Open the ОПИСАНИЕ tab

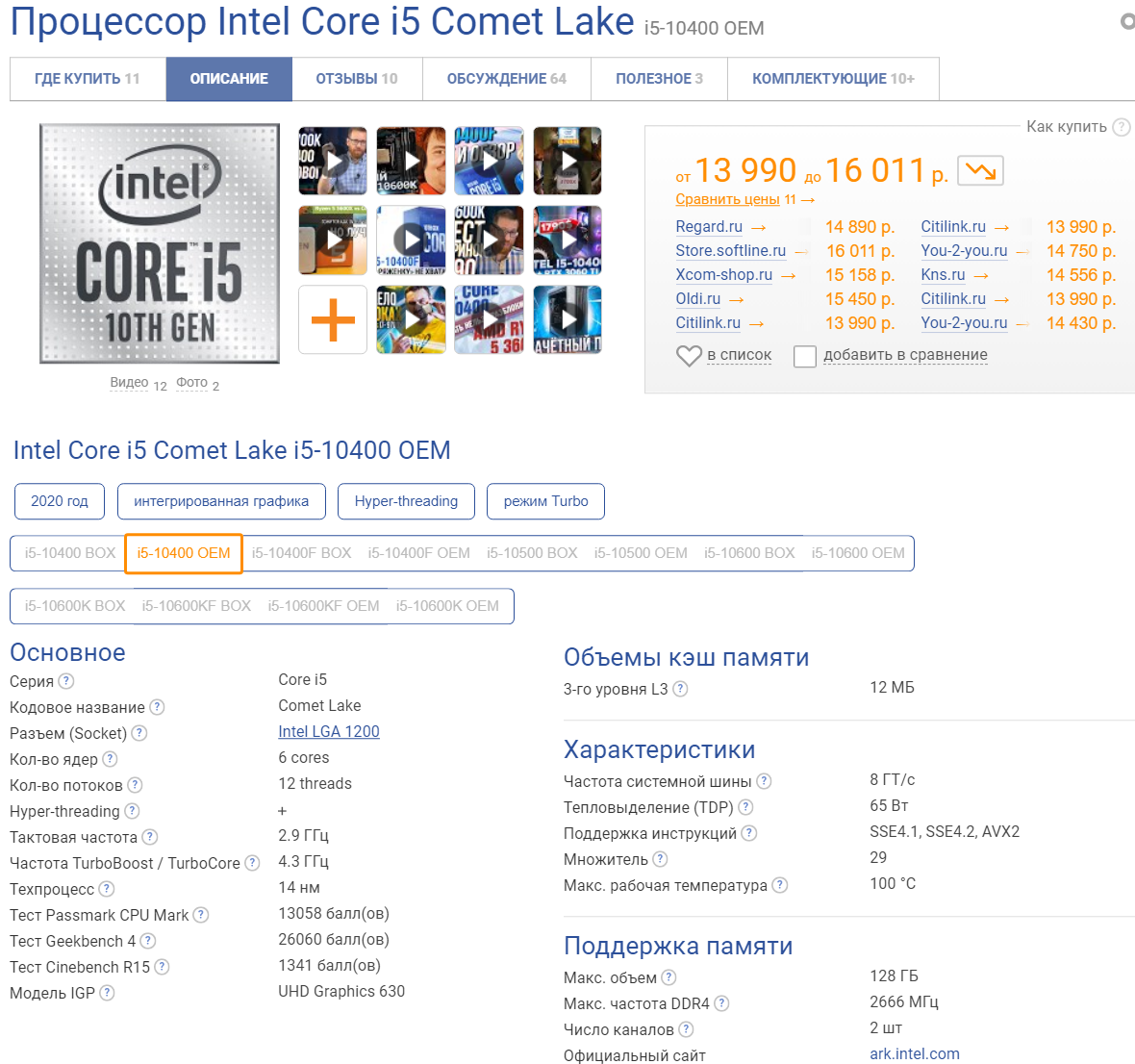(229, 79)
